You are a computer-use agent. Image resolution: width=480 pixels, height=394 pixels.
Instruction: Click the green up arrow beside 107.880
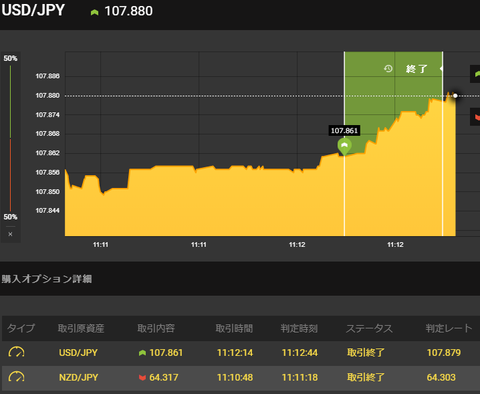(x=95, y=12)
